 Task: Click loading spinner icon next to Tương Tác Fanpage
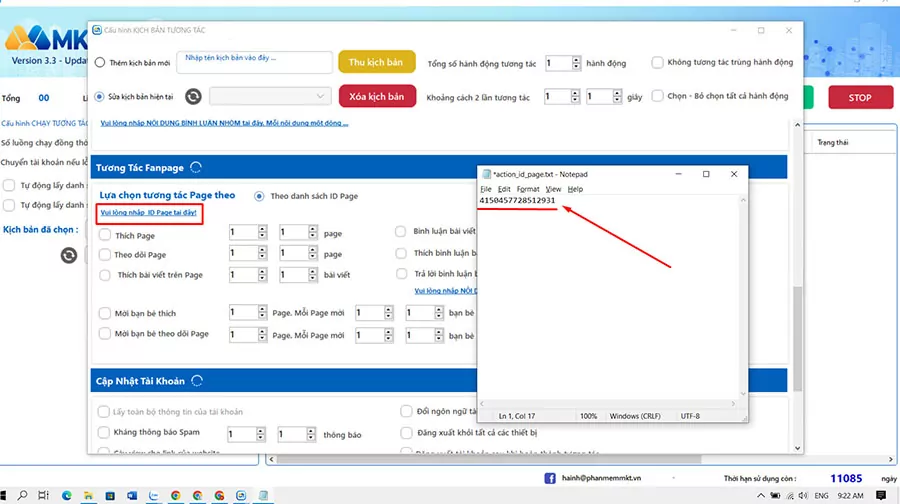[195, 168]
